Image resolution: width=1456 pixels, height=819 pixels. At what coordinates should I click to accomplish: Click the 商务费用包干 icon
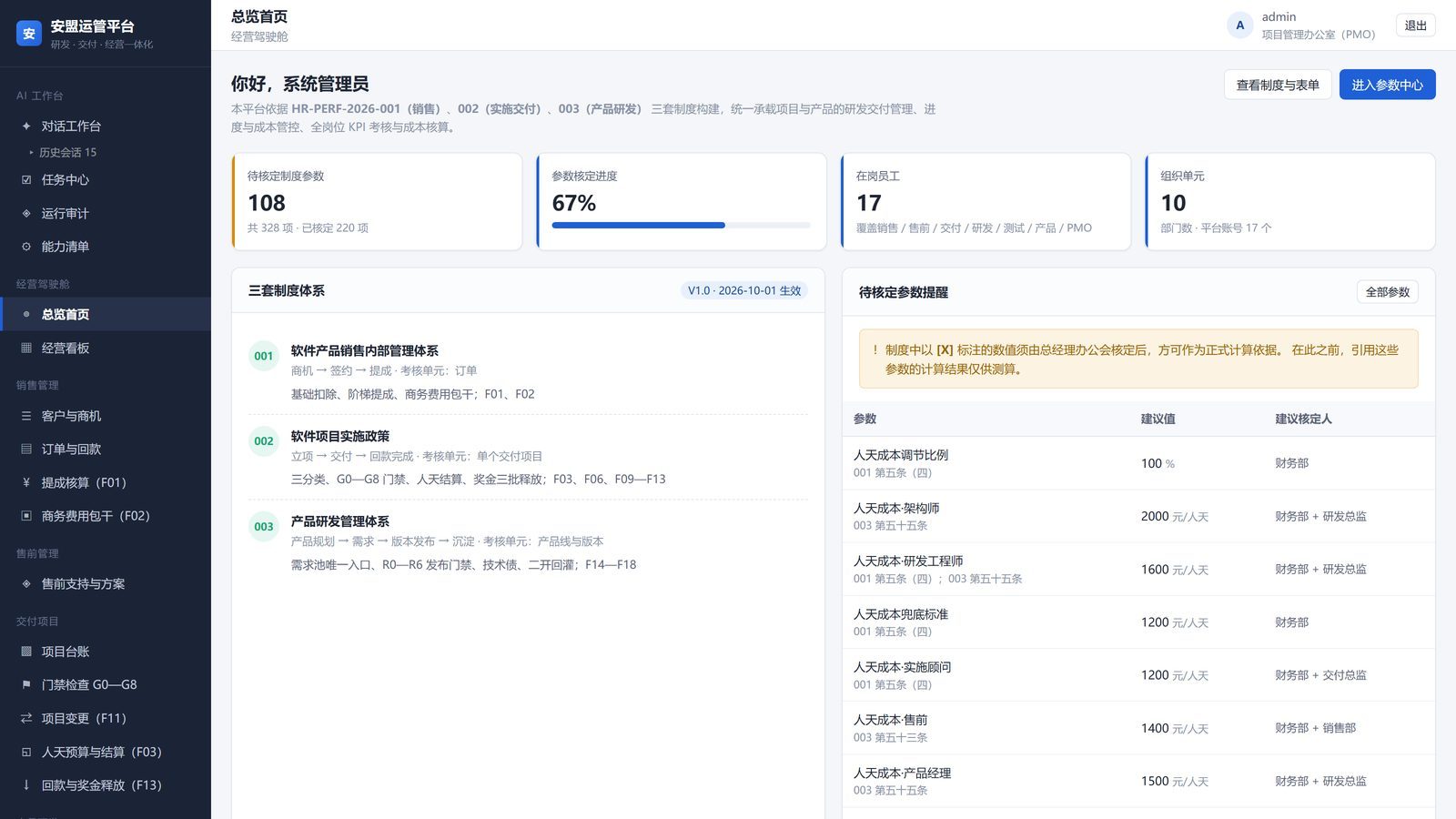click(26, 516)
